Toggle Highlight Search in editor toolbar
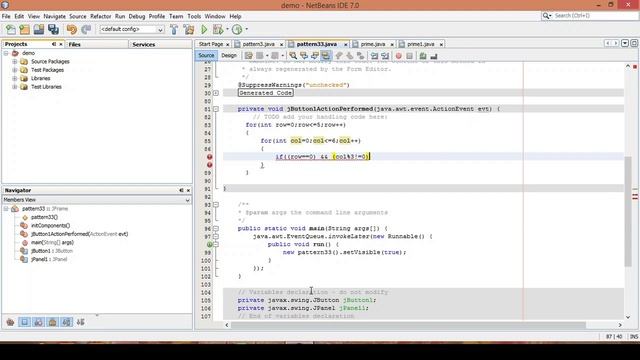Image resolution: width=640 pixels, height=360 pixels. coord(326,56)
